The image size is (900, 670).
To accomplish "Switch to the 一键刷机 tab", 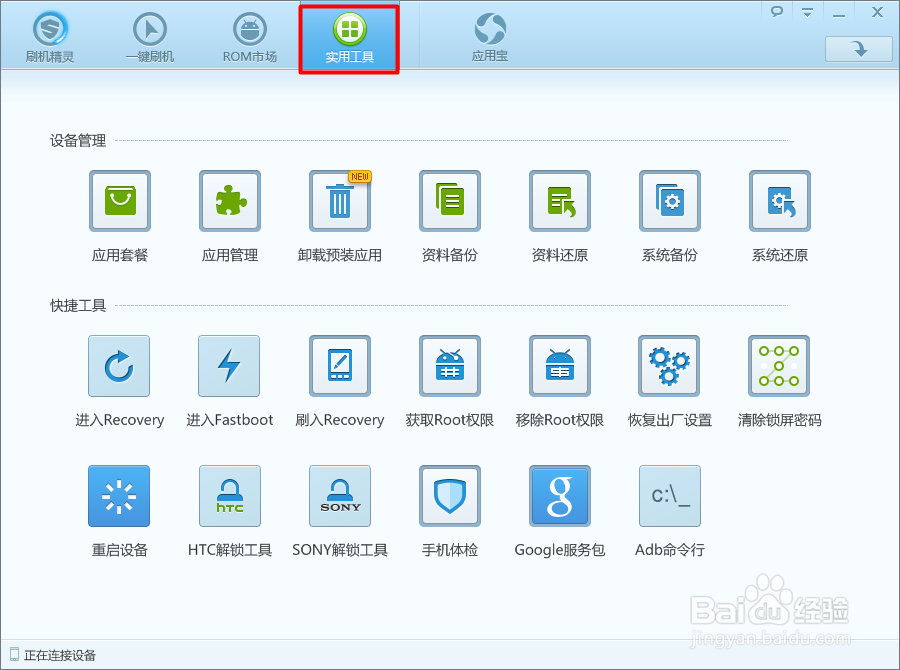I will (x=150, y=37).
